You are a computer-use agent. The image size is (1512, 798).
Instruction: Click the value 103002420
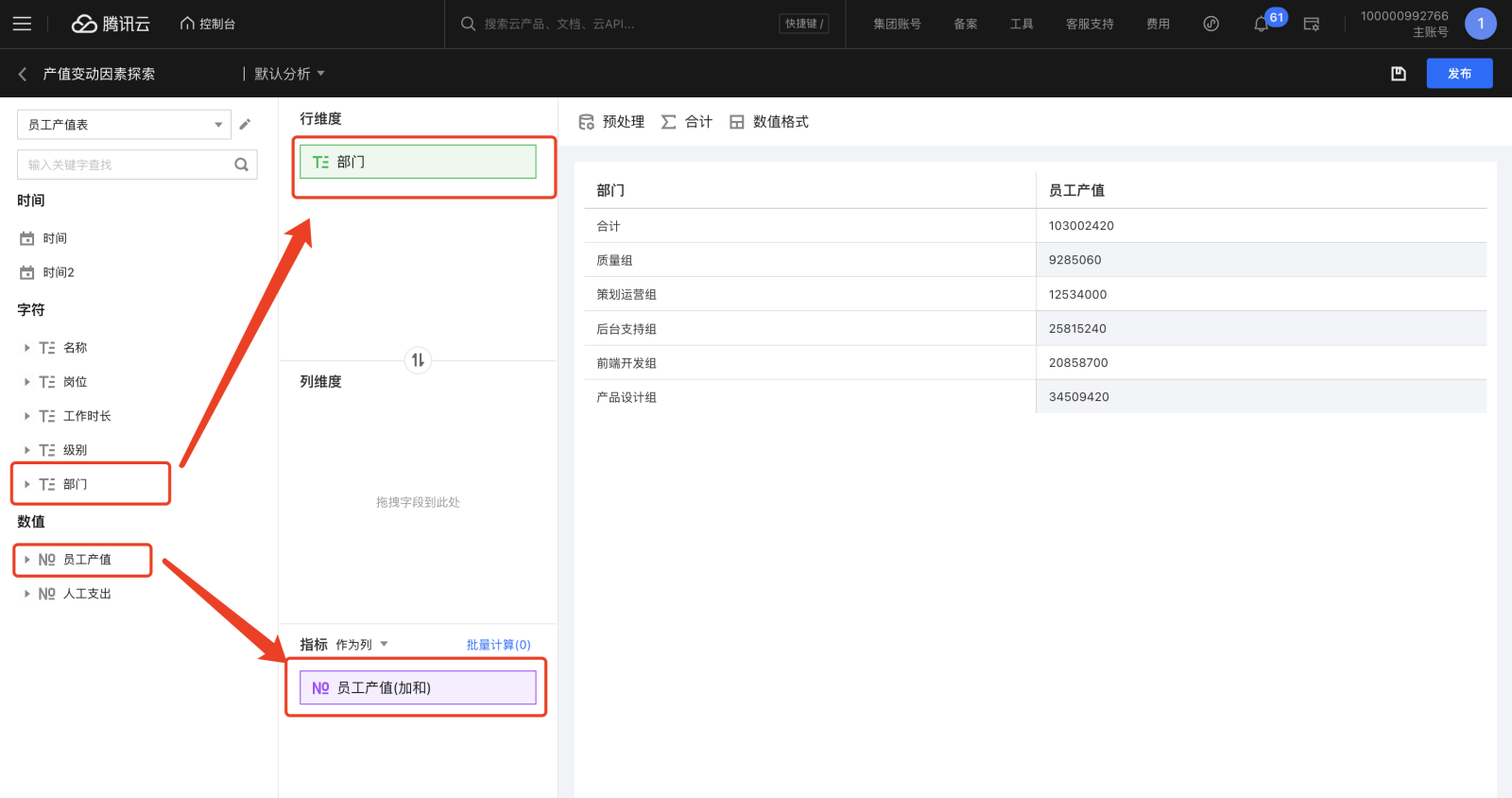pos(1081,226)
